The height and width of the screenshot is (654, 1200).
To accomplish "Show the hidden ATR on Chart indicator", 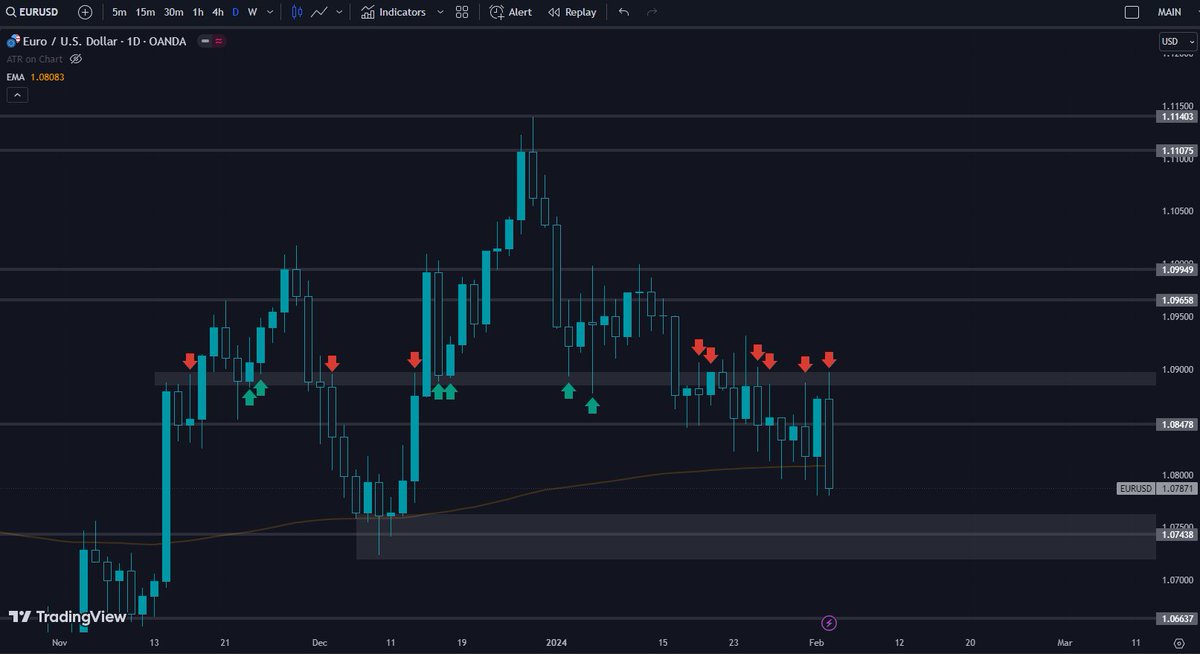I will [x=76, y=59].
